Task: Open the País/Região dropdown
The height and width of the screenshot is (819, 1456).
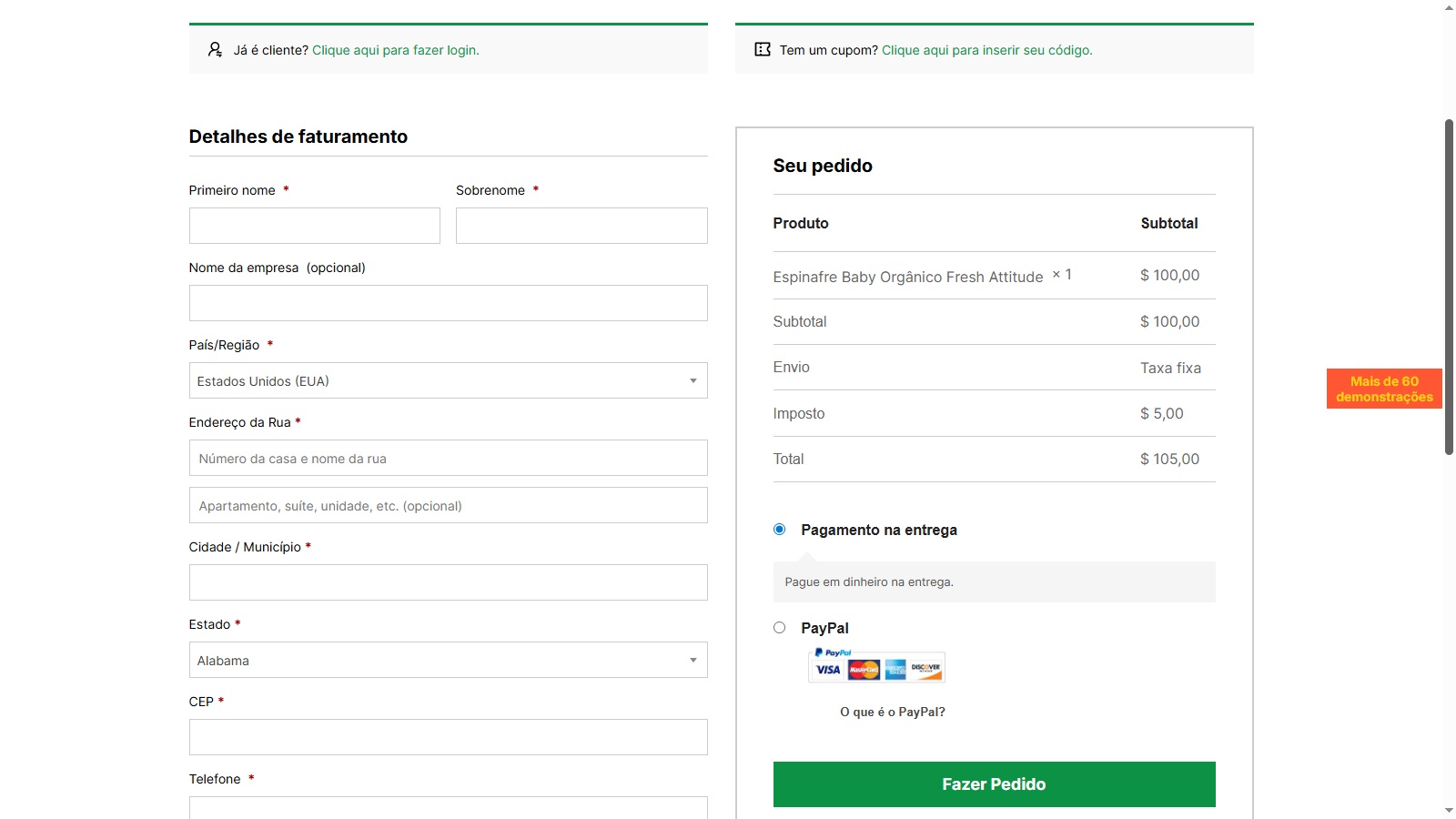Action: click(448, 380)
